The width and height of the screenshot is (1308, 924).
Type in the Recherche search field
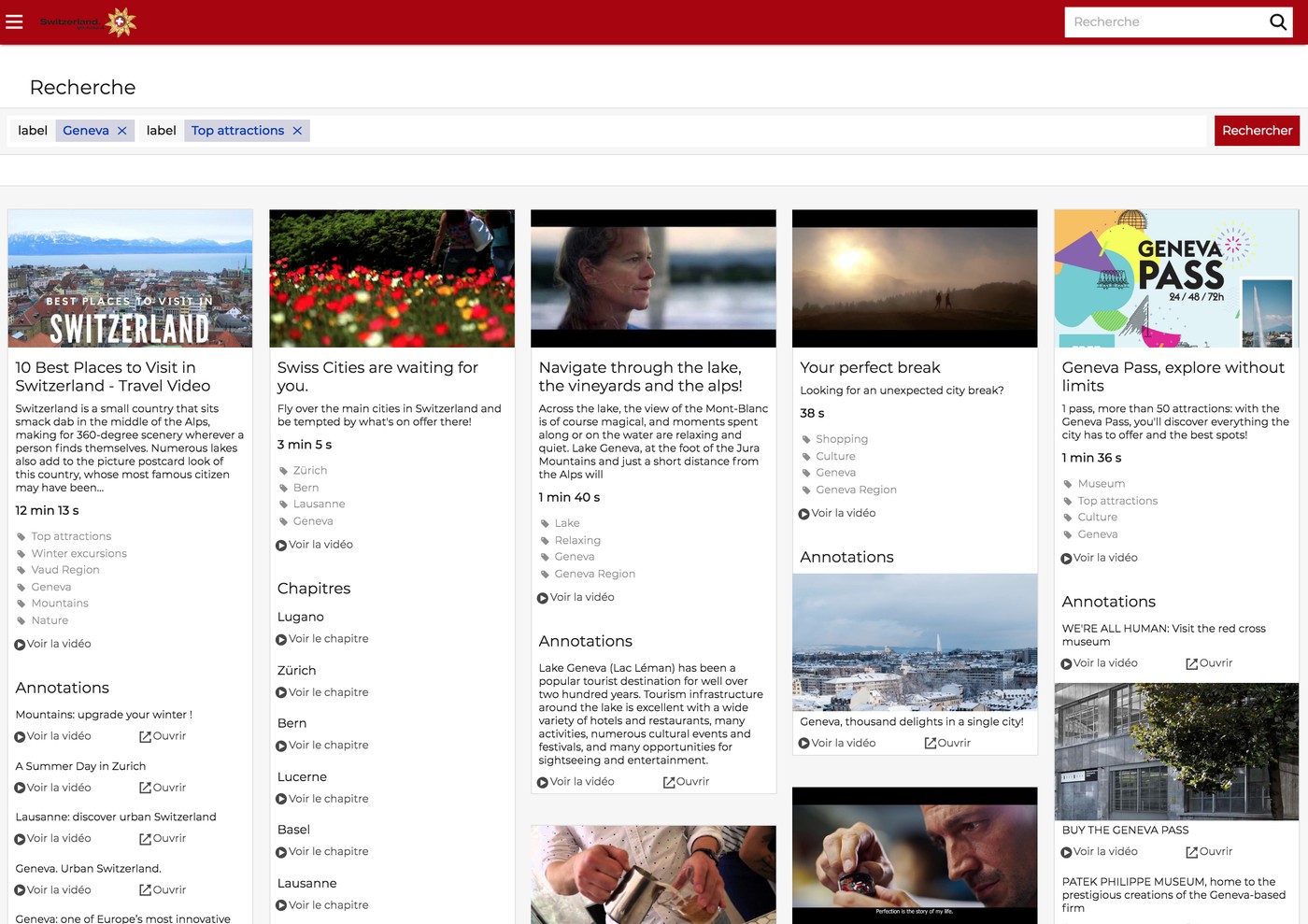(x=1163, y=22)
